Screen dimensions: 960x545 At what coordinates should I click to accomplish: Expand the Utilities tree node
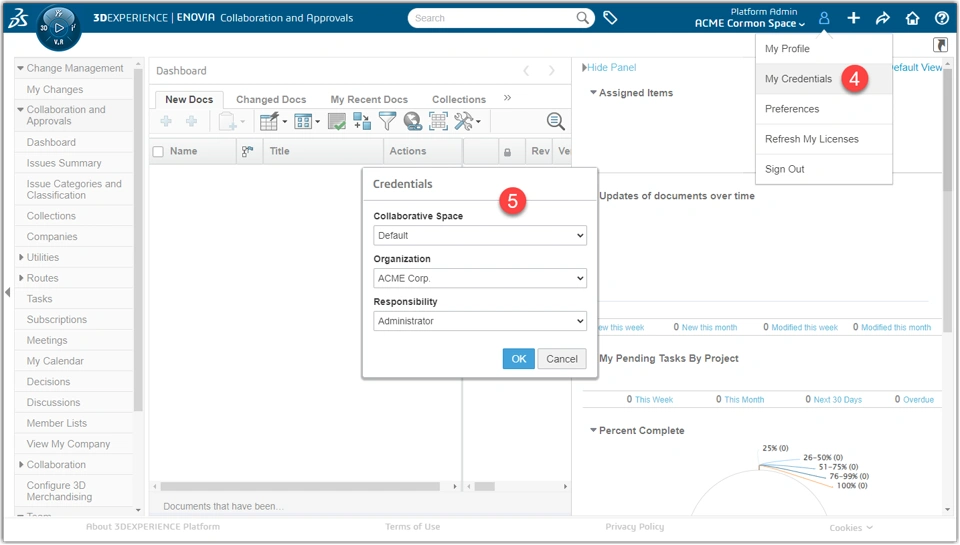click(x=21, y=257)
